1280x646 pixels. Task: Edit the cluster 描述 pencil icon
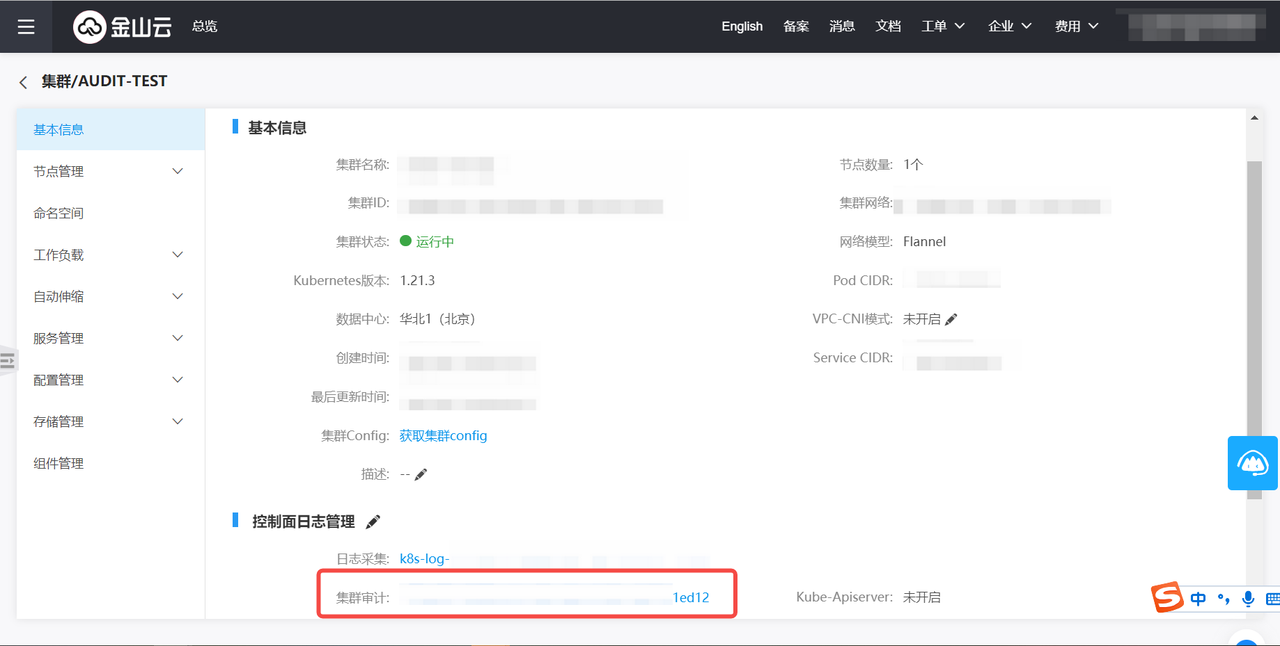[x=421, y=474]
